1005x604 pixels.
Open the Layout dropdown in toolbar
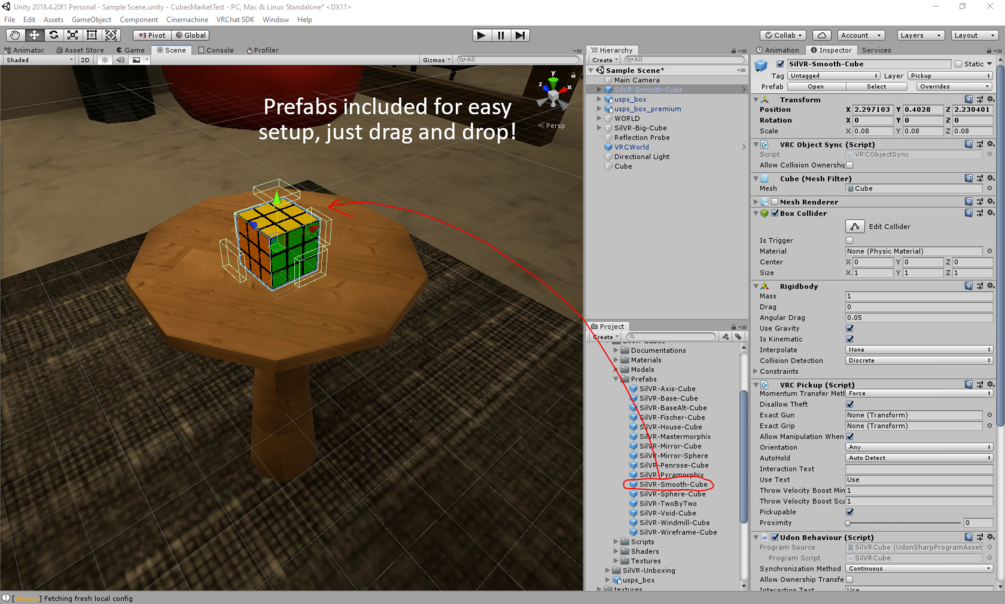pos(974,35)
